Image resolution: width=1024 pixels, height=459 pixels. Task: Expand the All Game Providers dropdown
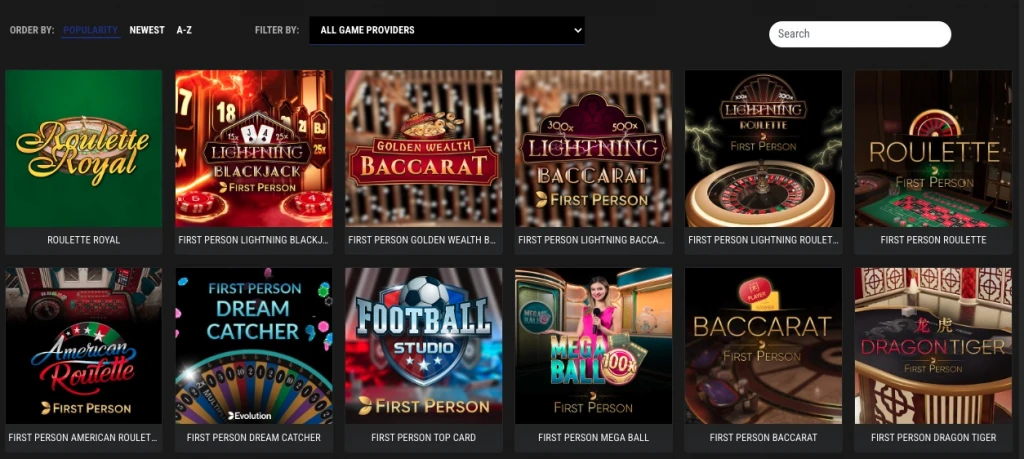click(447, 30)
